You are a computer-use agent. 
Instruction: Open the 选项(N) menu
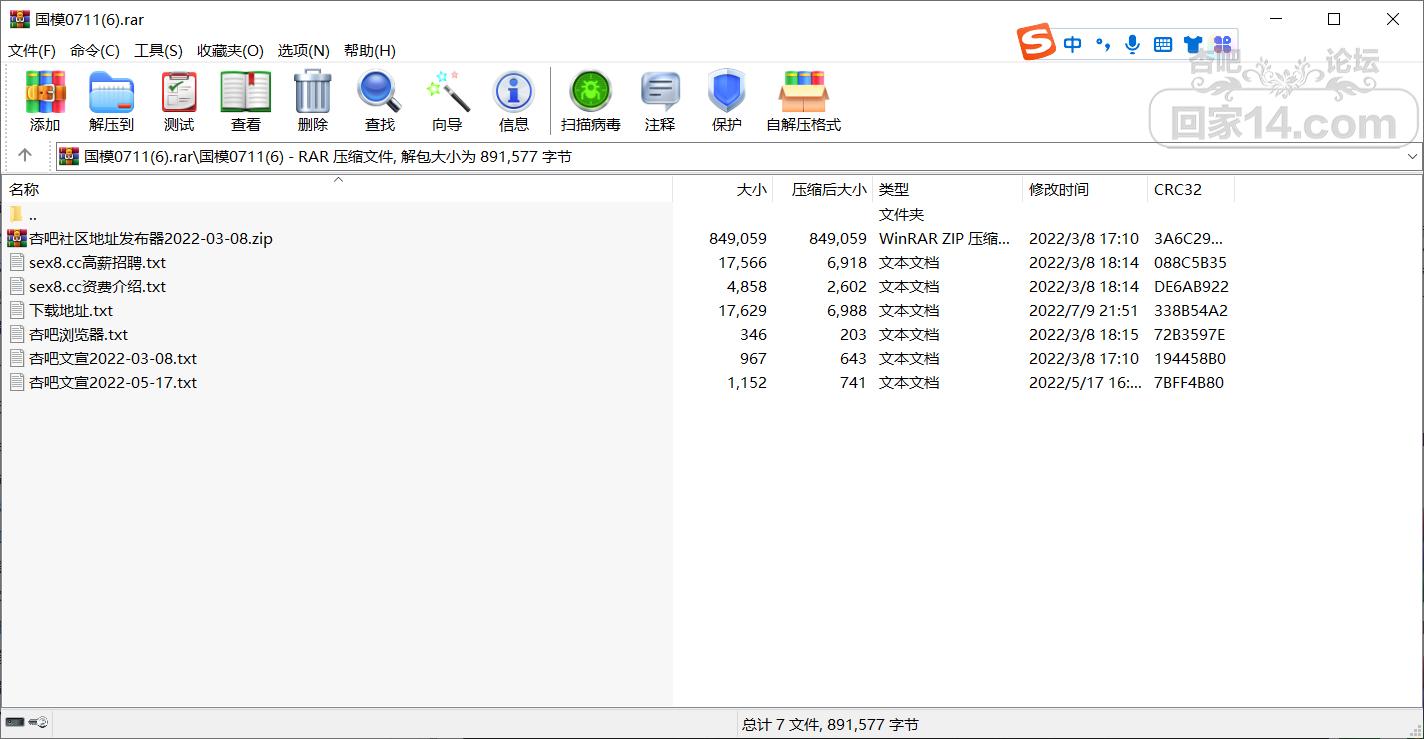(304, 50)
